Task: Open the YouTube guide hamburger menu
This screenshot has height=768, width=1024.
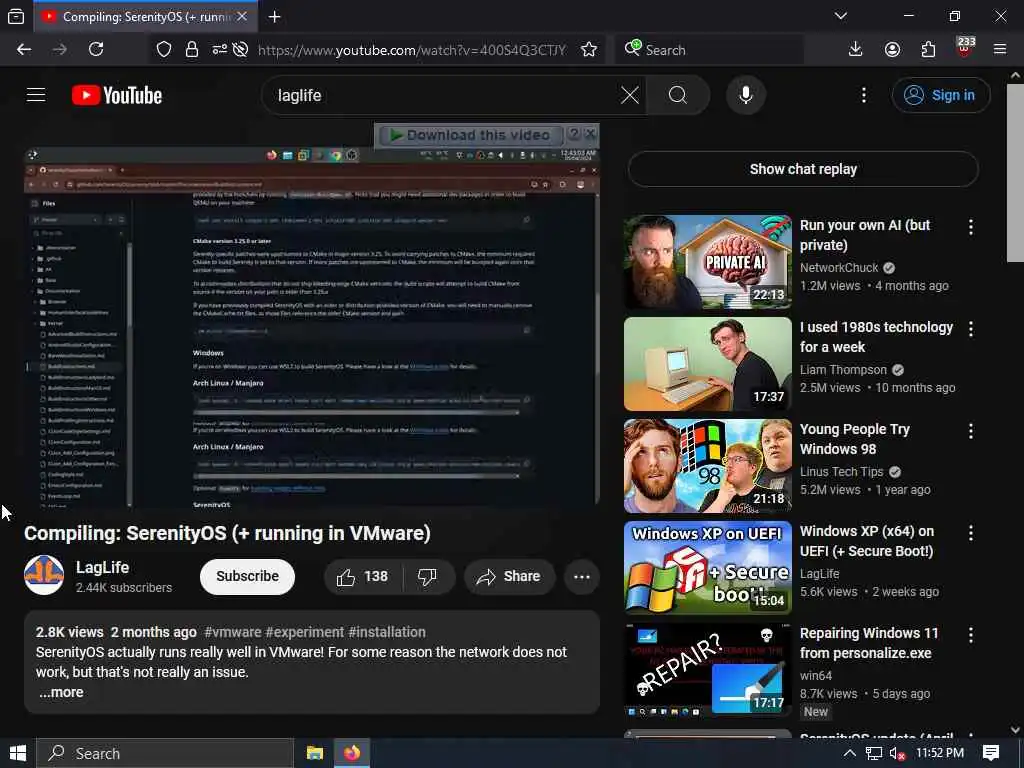Action: pyautogui.click(x=36, y=95)
